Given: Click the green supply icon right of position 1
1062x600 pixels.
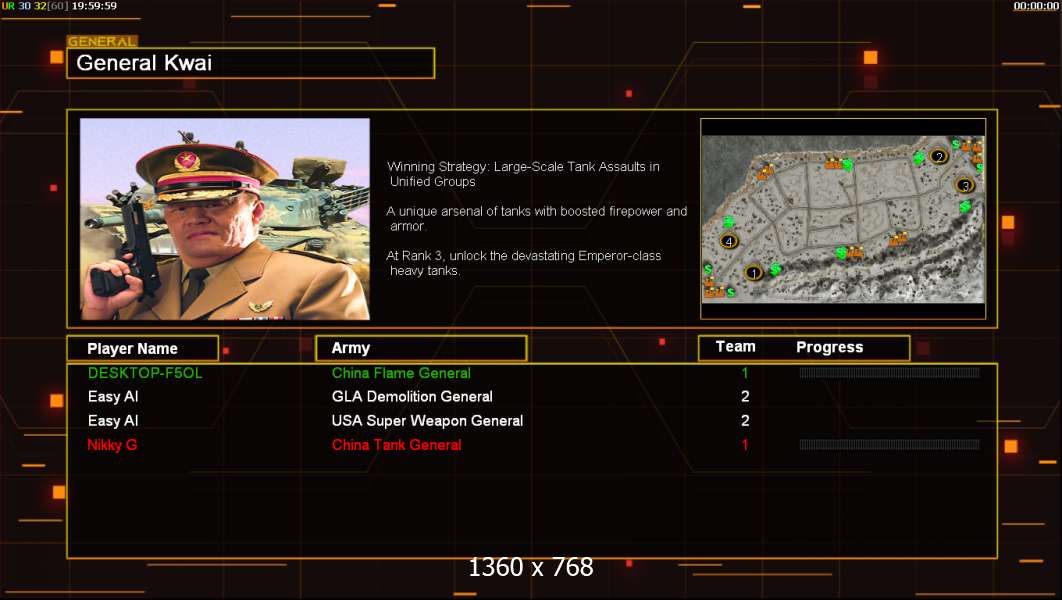Looking at the screenshot, I should pyautogui.click(x=776, y=270).
